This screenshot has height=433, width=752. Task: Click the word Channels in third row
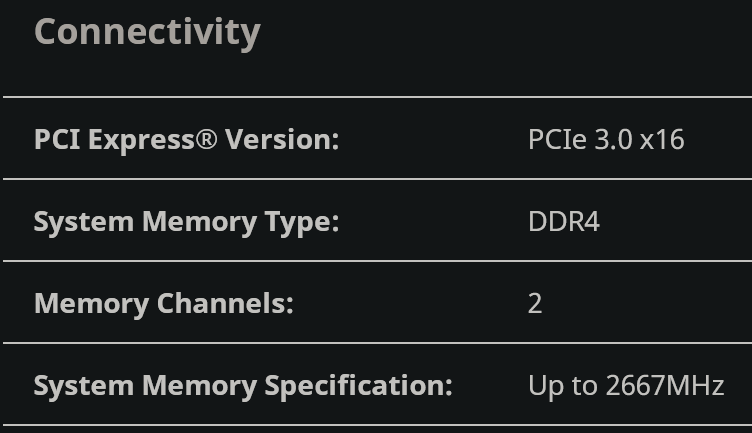pyautogui.click(x=224, y=304)
